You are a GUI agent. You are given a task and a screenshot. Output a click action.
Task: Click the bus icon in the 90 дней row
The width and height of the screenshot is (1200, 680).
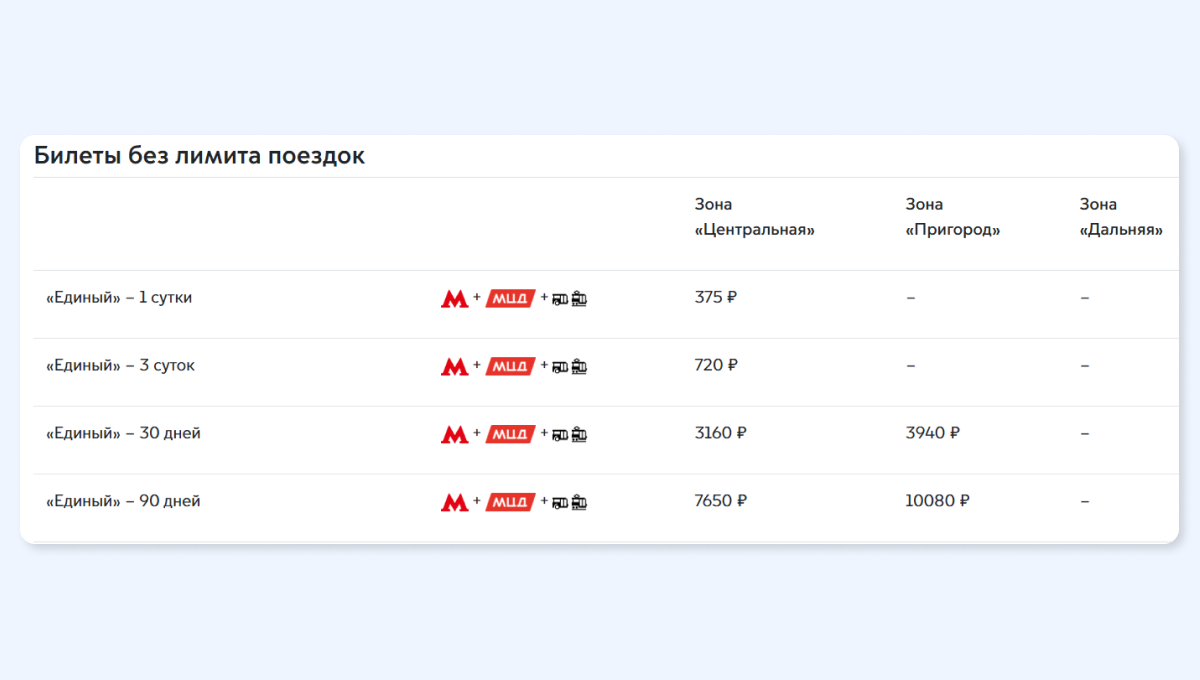coord(560,502)
